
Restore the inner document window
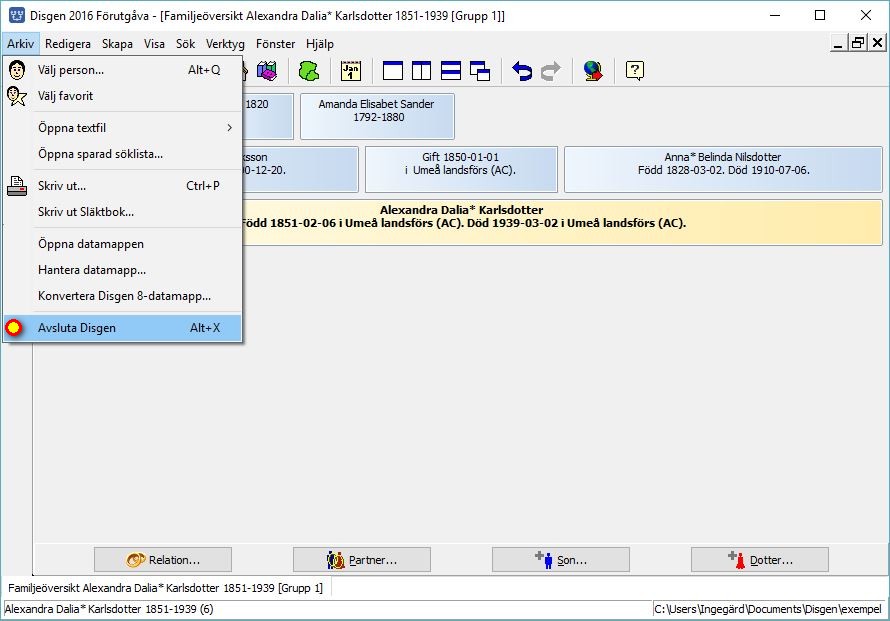coord(858,43)
